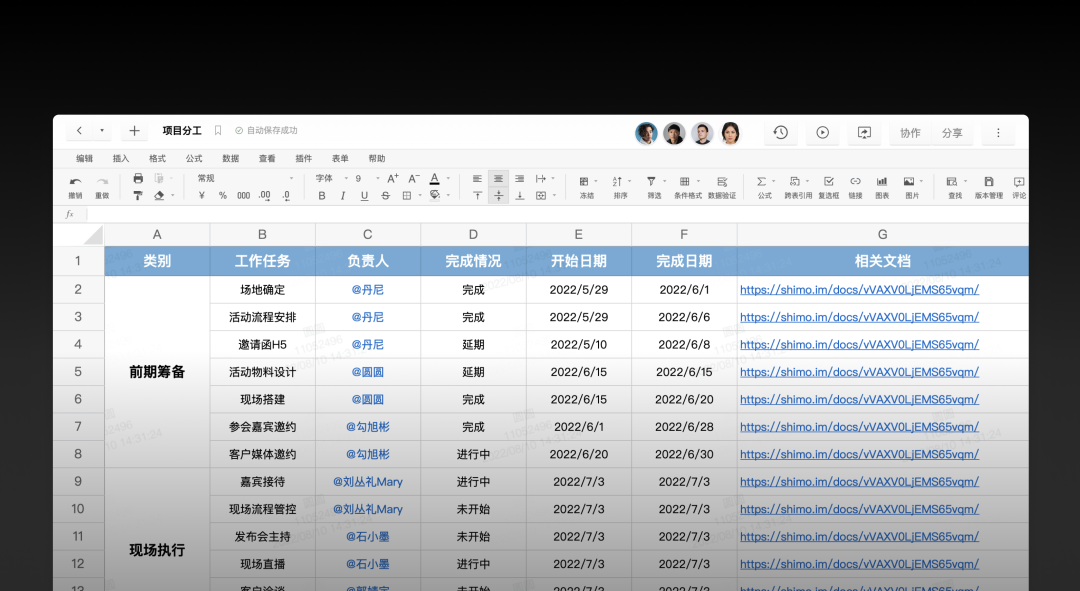This screenshot has width=1080, height=591.
Task: Click the 协作 collaborate button
Action: (910, 133)
